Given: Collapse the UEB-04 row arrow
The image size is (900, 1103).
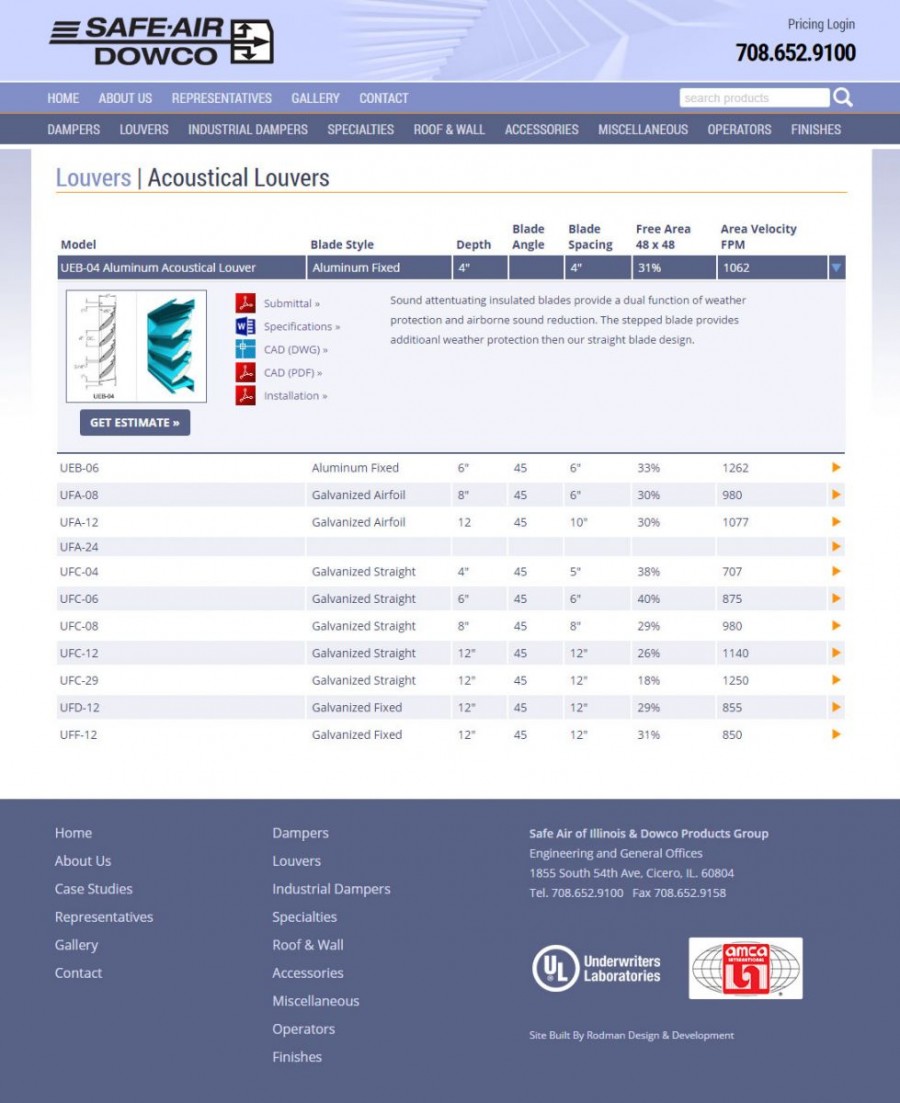Looking at the screenshot, I should 836,268.
